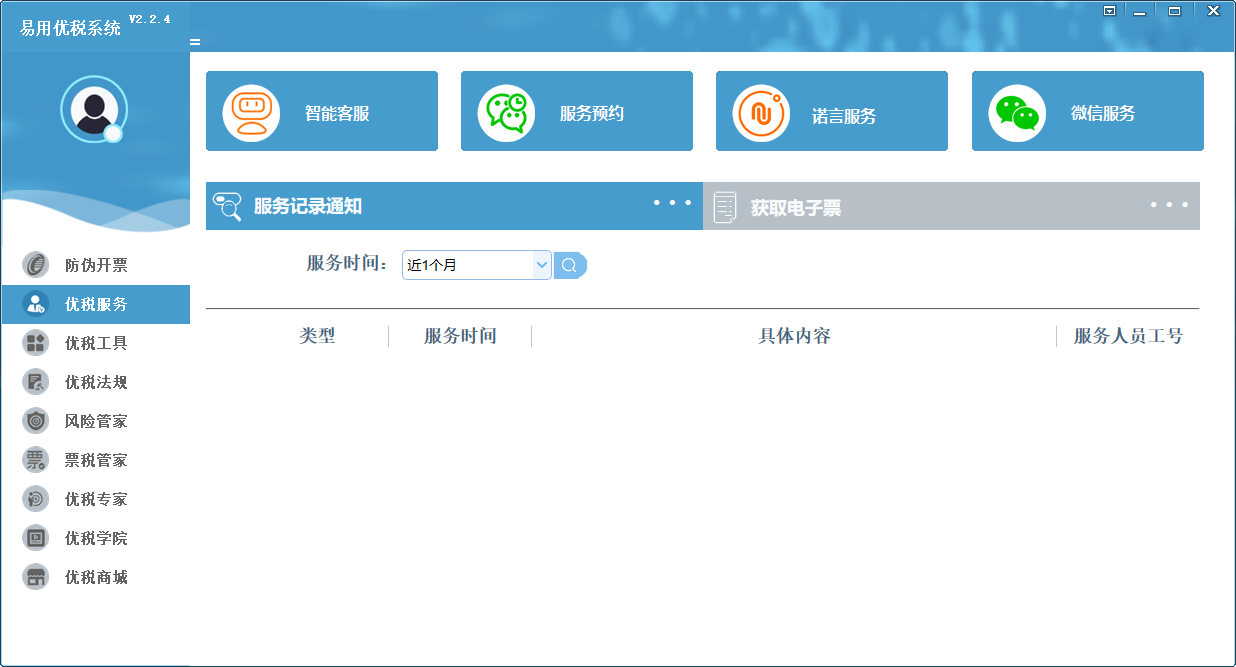Click the user avatar profile picture

[94, 108]
